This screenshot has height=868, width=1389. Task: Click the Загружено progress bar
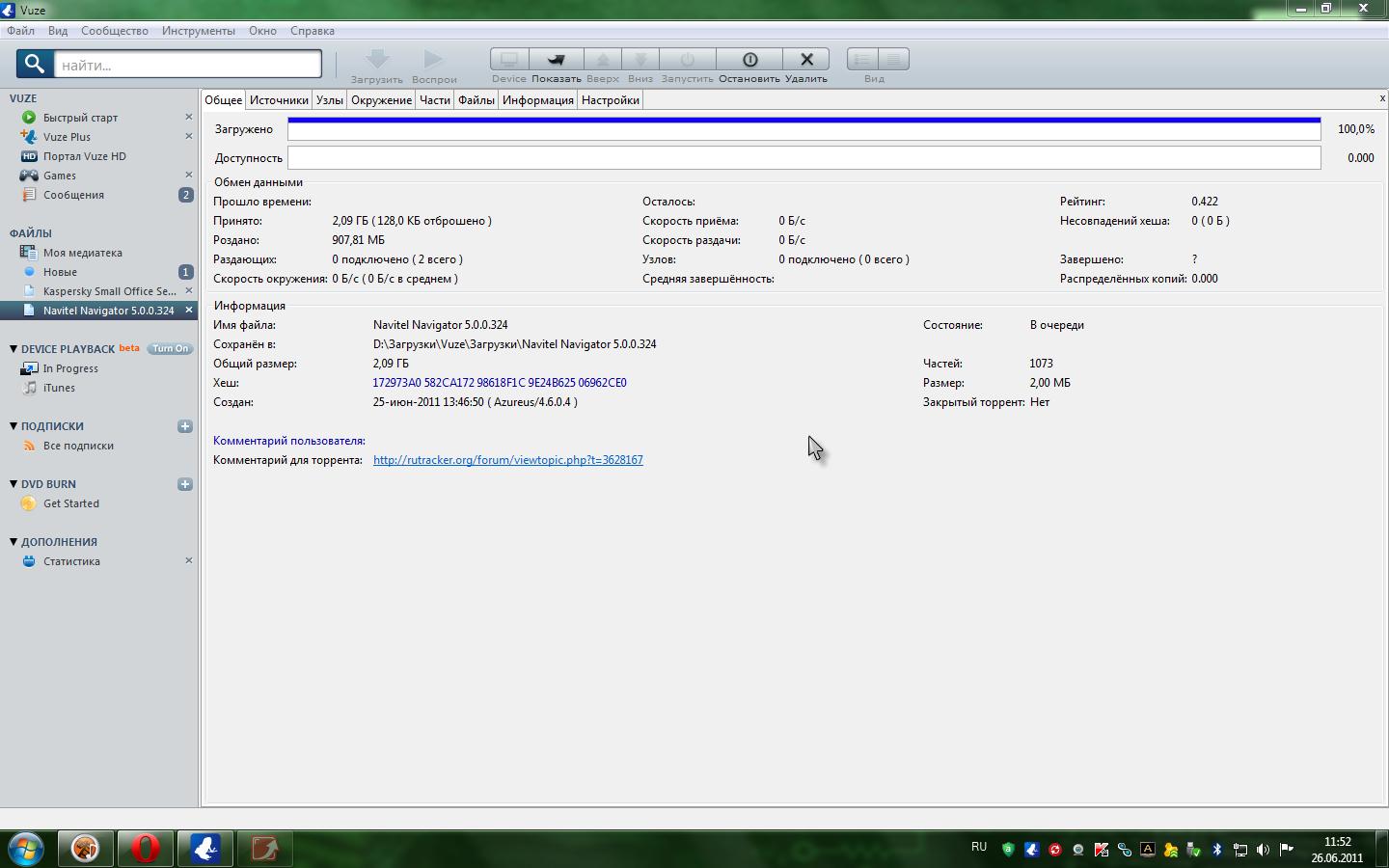coord(804,129)
